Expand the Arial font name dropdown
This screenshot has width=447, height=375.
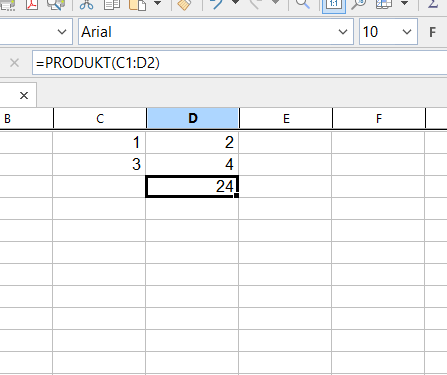pyautogui.click(x=343, y=32)
